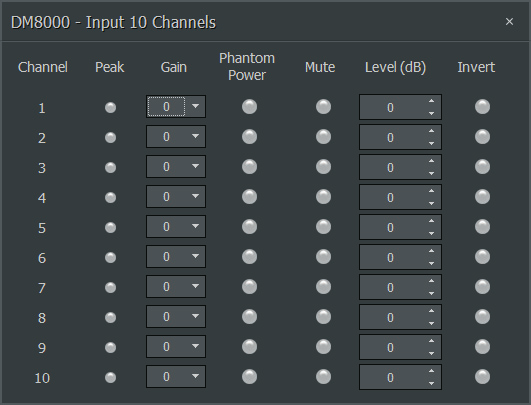The height and width of the screenshot is (405, 531).
Task: Enable Phantom Power on channel 8
Action: click(250, 317)
